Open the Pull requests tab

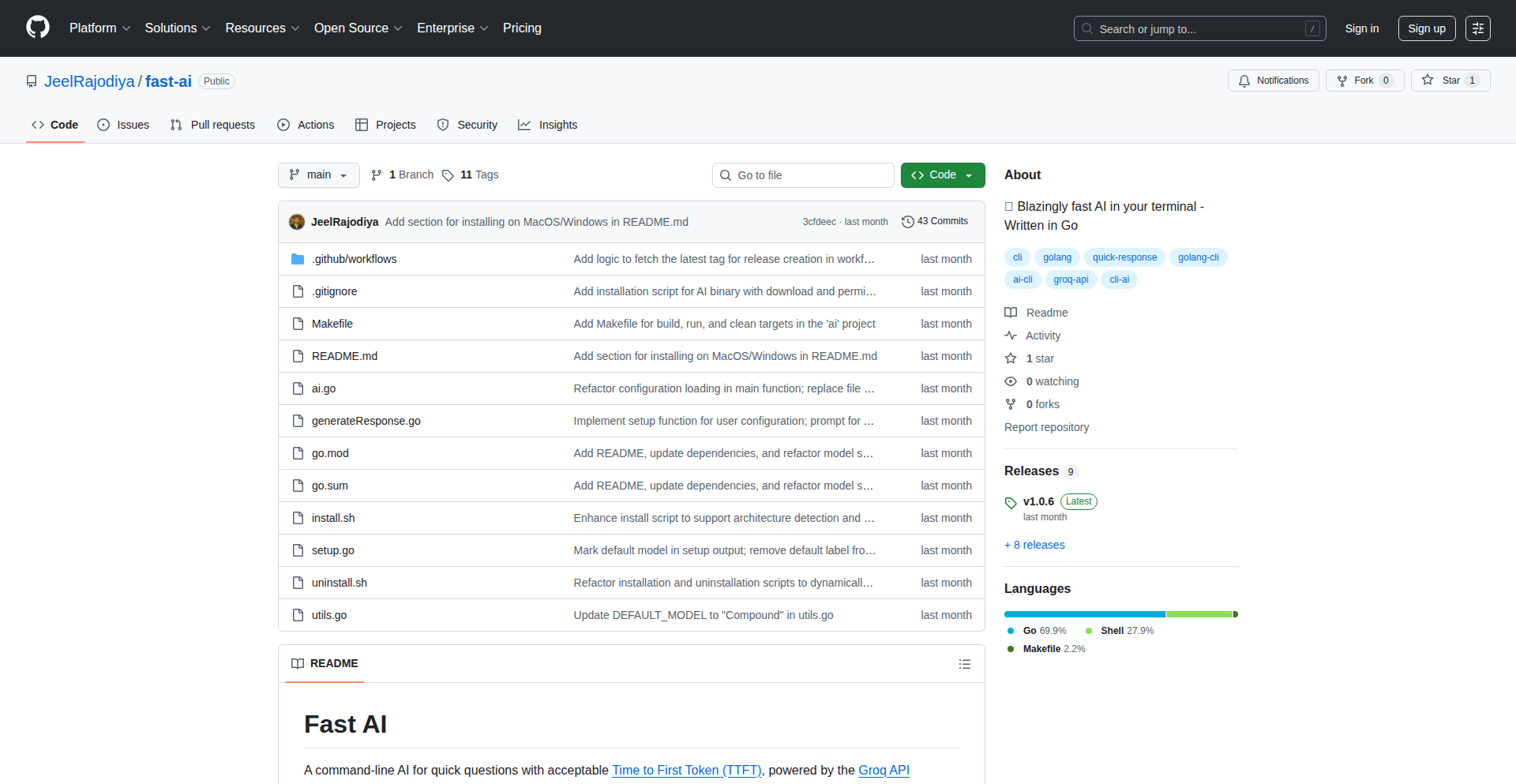click(212, 125)
